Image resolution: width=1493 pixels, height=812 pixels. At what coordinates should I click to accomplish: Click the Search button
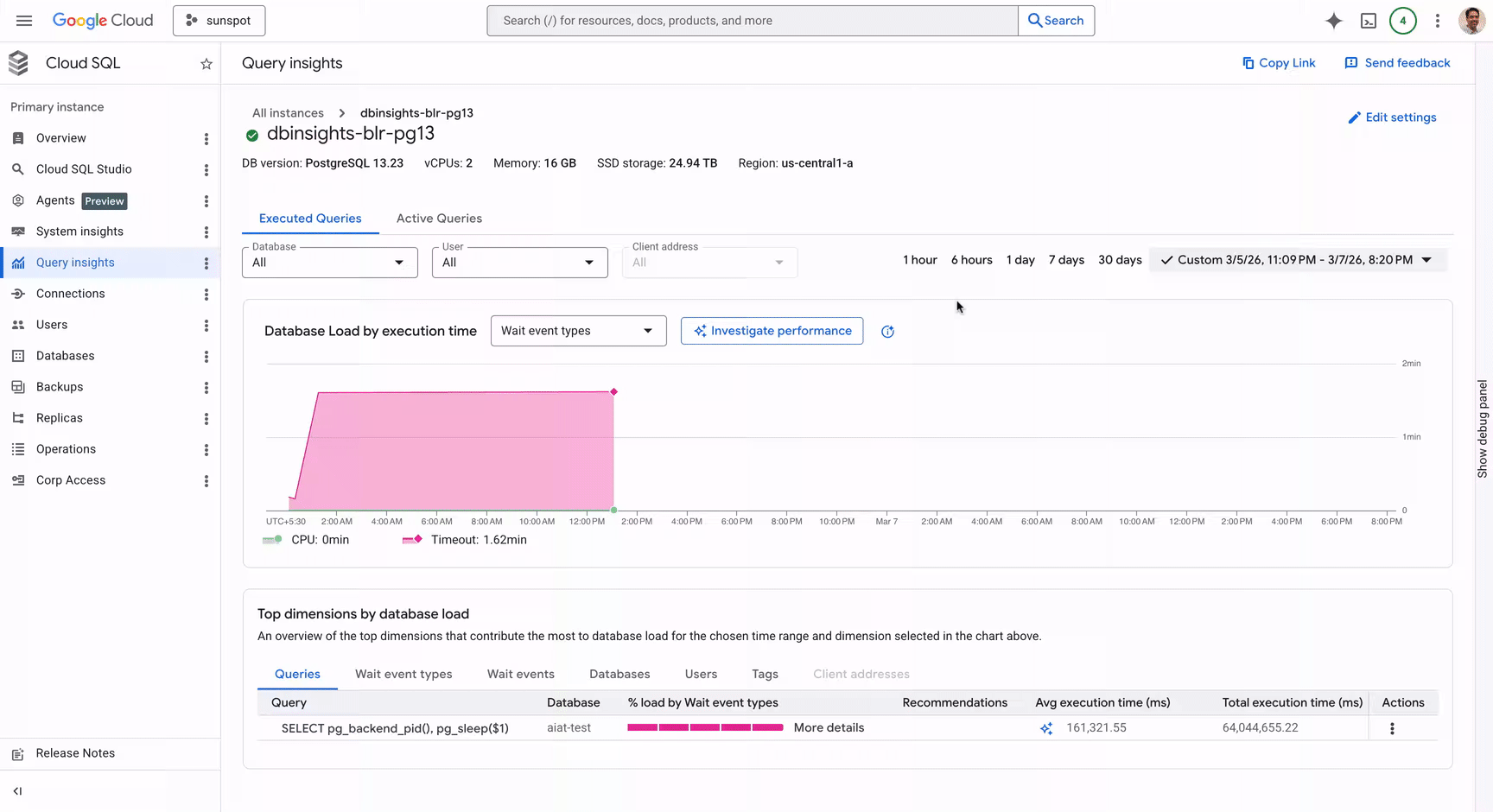(1056, 21)
